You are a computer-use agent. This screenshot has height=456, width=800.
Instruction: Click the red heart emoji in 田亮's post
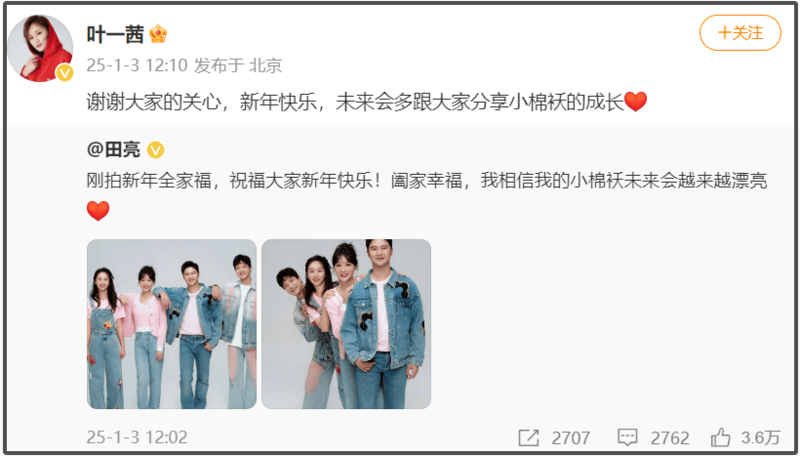(98, 211)
